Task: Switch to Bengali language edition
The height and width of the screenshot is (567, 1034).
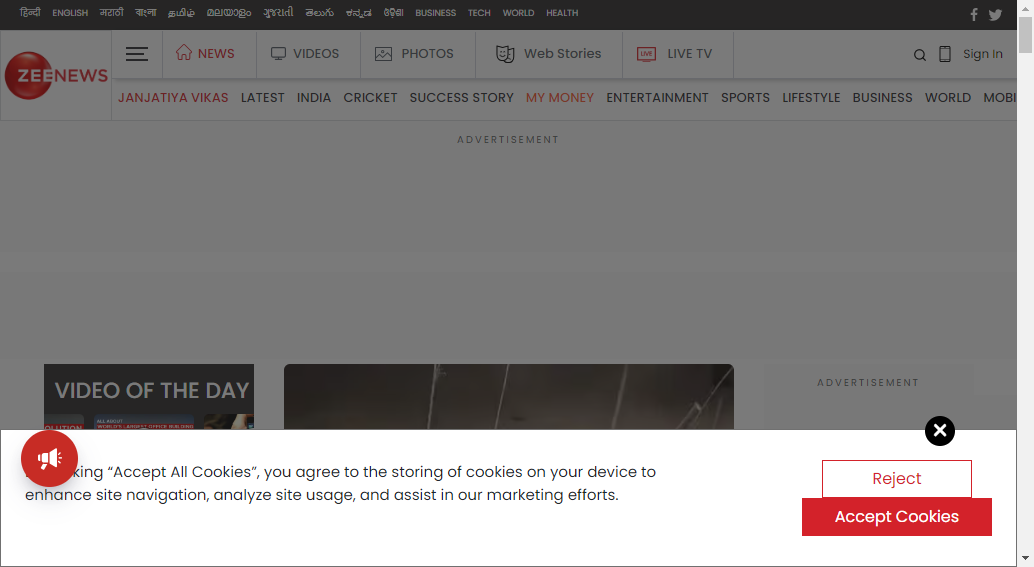Action: (146, 13)
